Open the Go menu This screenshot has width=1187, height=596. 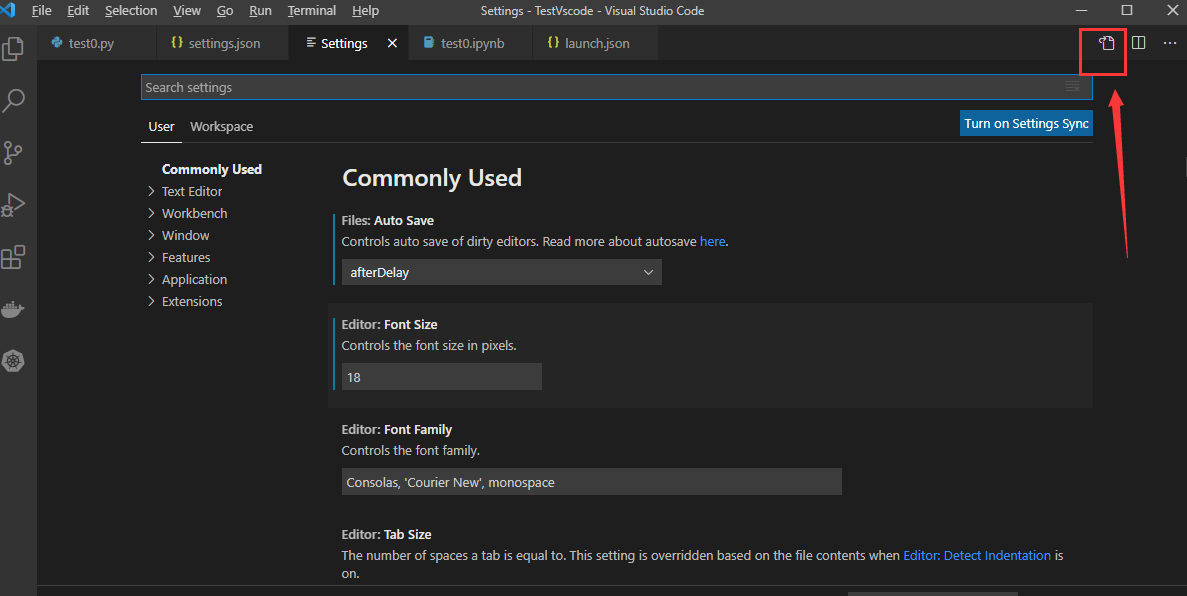pos(225,11)
